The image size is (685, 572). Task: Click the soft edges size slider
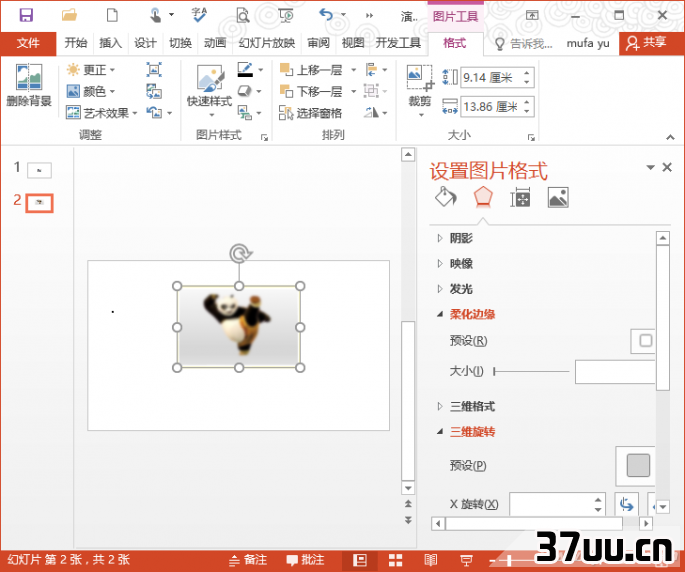click(x=531, y=371)
